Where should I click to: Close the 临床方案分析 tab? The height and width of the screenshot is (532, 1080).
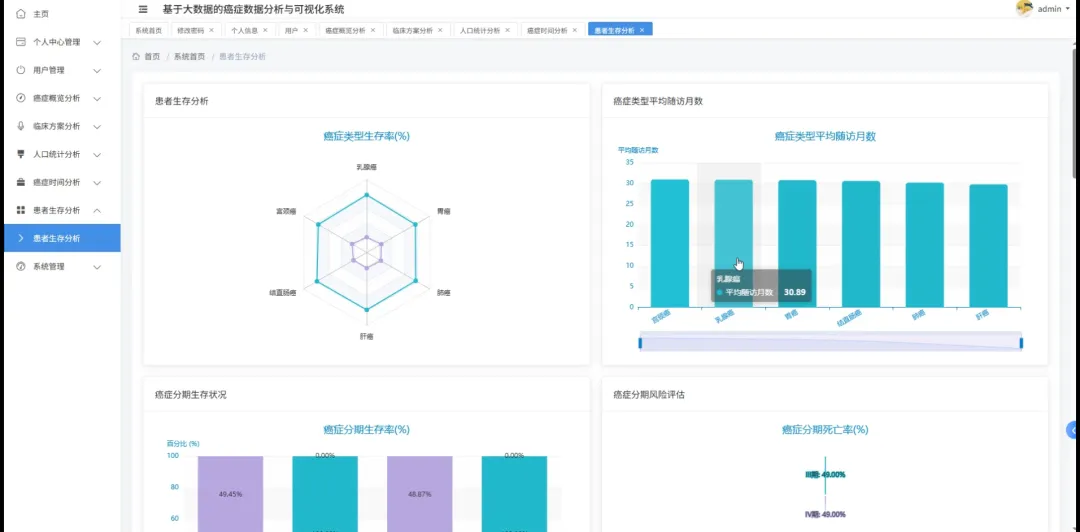pos(440,30)
